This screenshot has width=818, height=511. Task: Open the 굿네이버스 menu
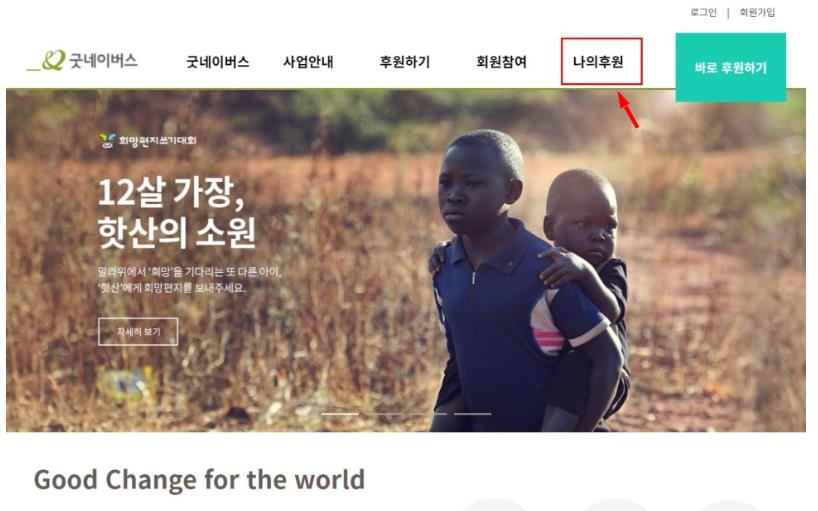tap(218, 62)
